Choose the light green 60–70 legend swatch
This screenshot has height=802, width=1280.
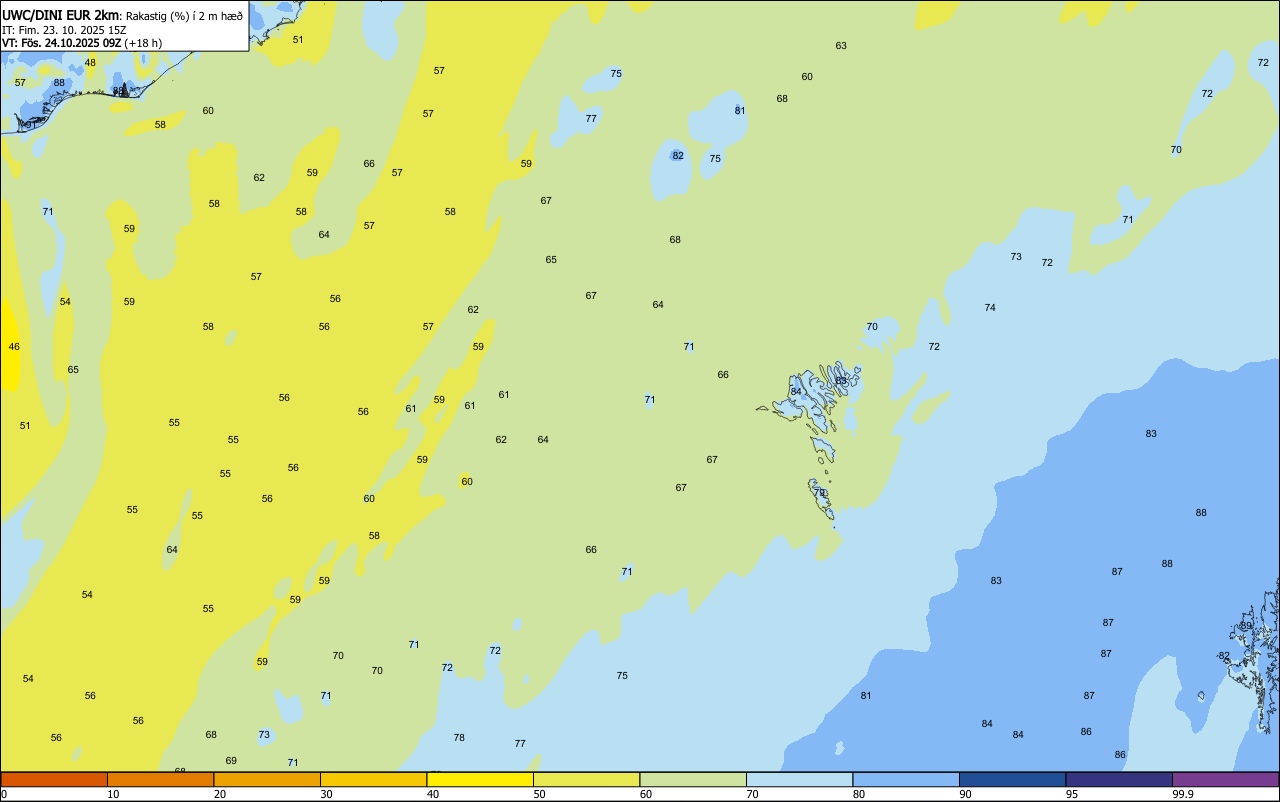coord(693,779)
